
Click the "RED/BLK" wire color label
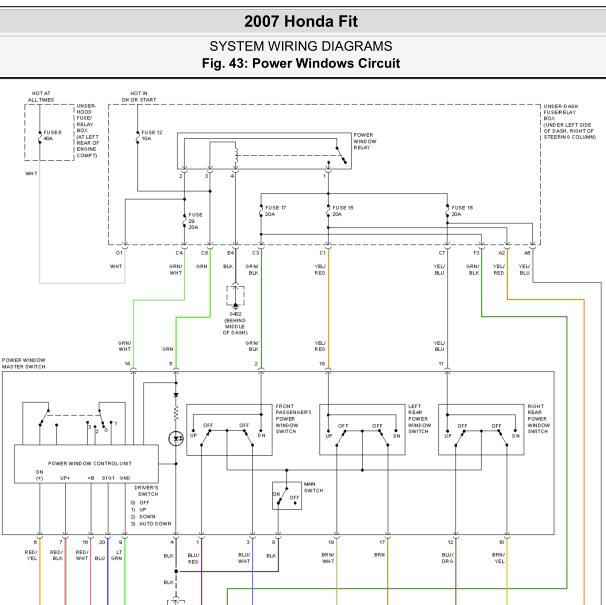coord(56,555)
